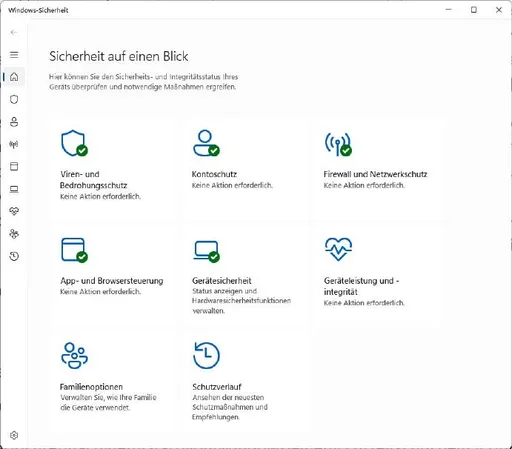This screenshot has height=449, width=512.
Task: Open device health via sidebar heart icon
Action: [x=14, y=211]
